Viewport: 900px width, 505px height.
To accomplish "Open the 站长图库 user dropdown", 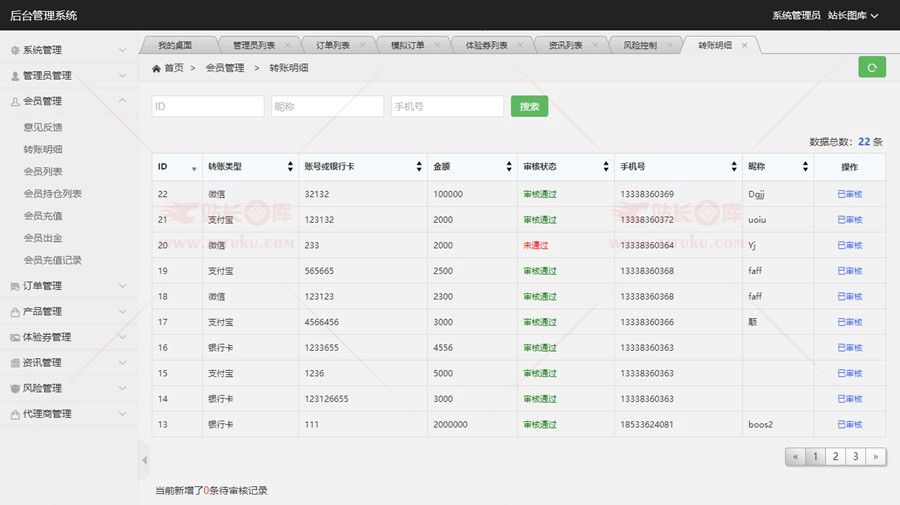I will tap(853, 15).
